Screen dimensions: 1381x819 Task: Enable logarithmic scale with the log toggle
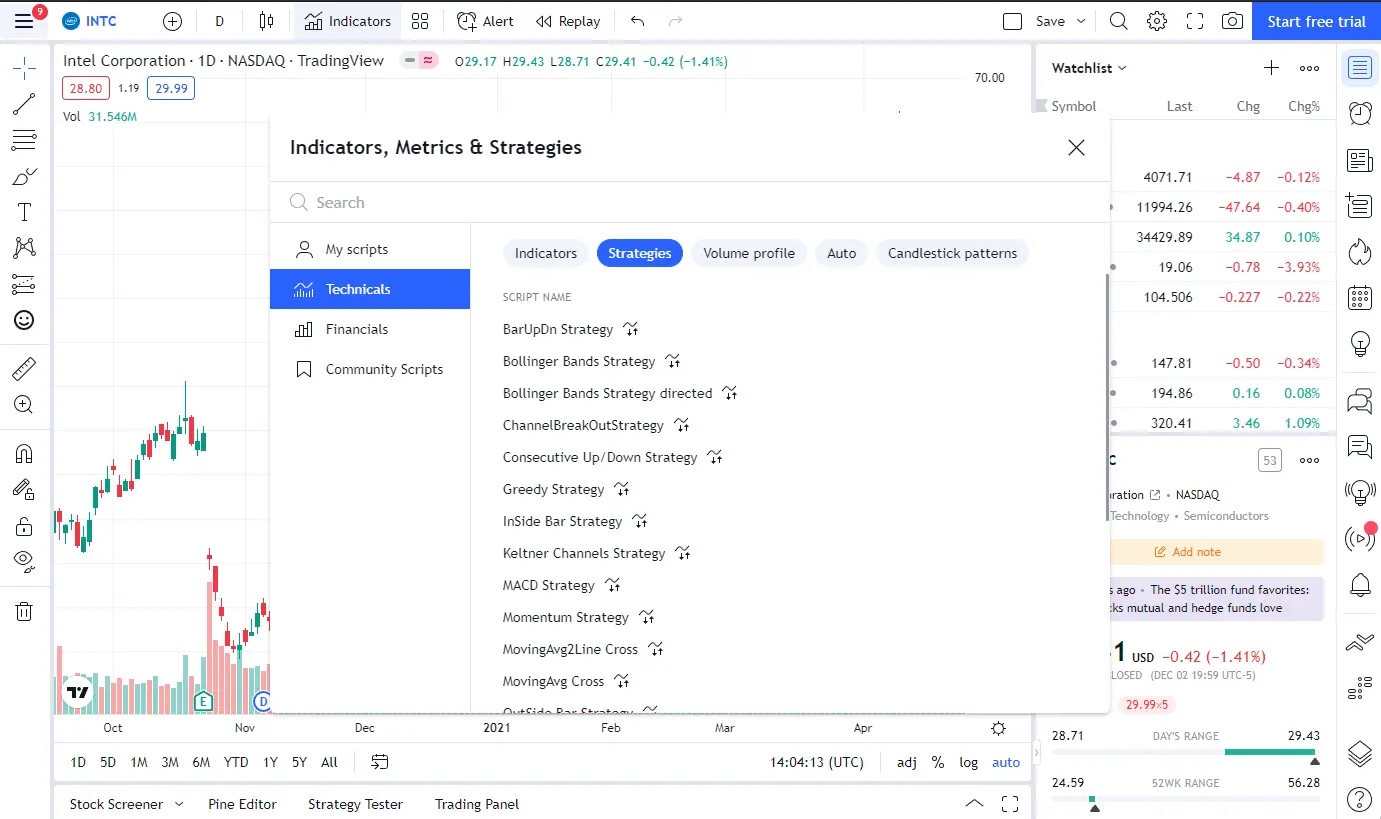click(x=968, y=762)
